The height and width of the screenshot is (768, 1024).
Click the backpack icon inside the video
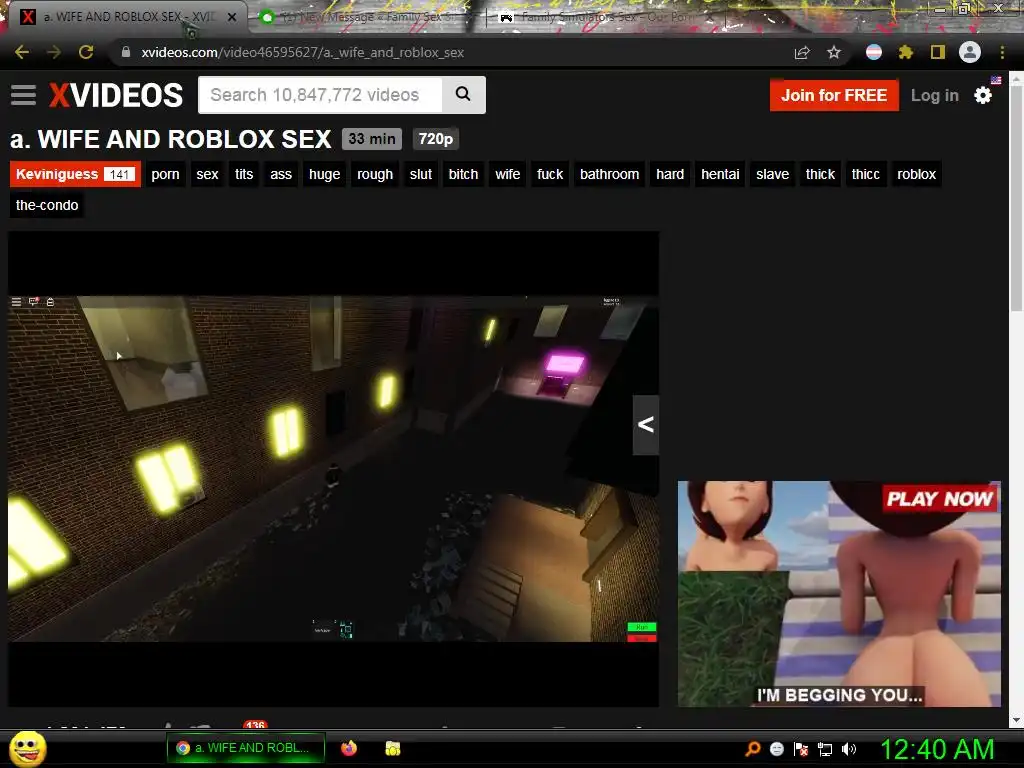click(50, 302)
